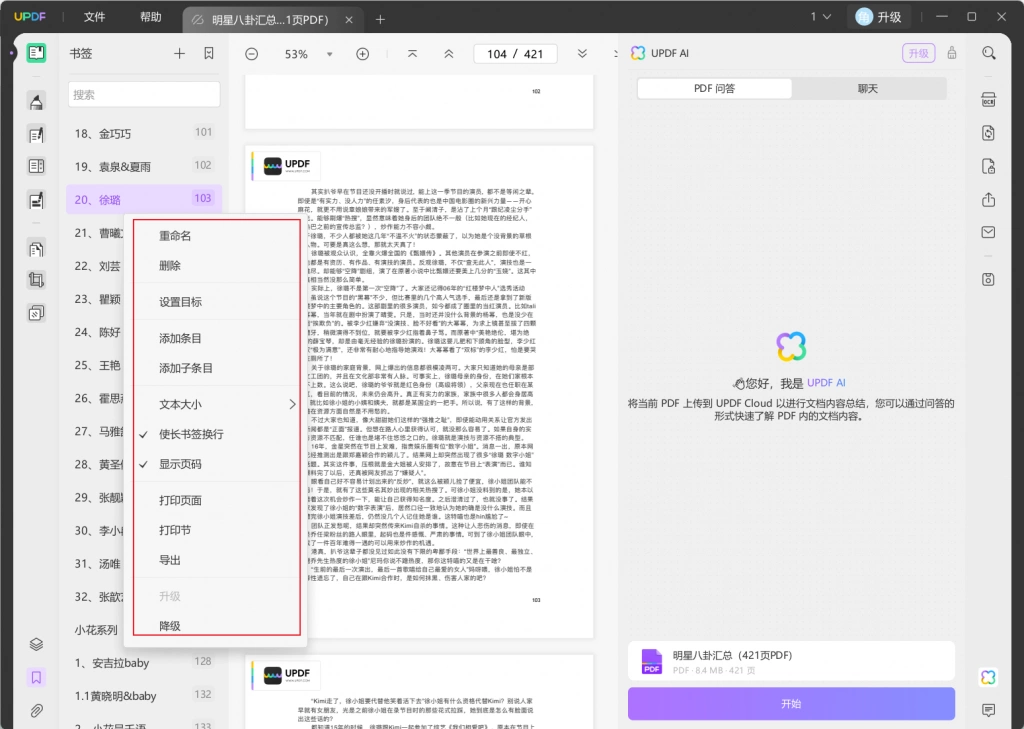1024x729 pixels.
Task: Open the edit PDF tool in sidebar
Action: (x=36, y=135)
